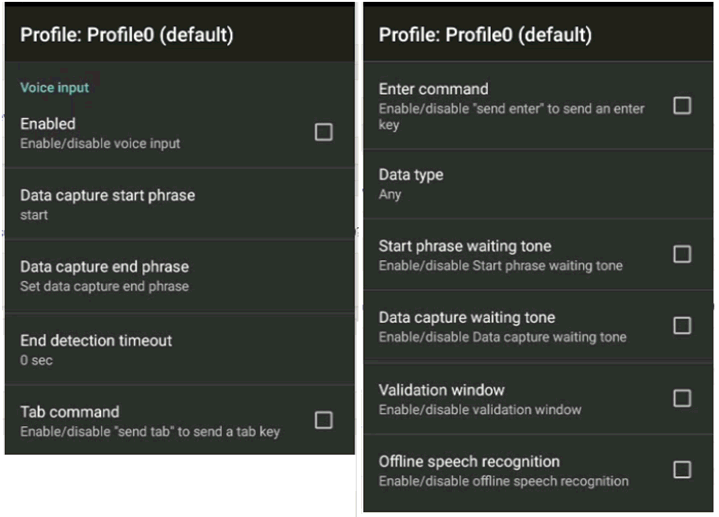Tap the Offline speech recognition label
Viewport: 719px width, 517px height.
pyautogui.click(x=469, y=461)
